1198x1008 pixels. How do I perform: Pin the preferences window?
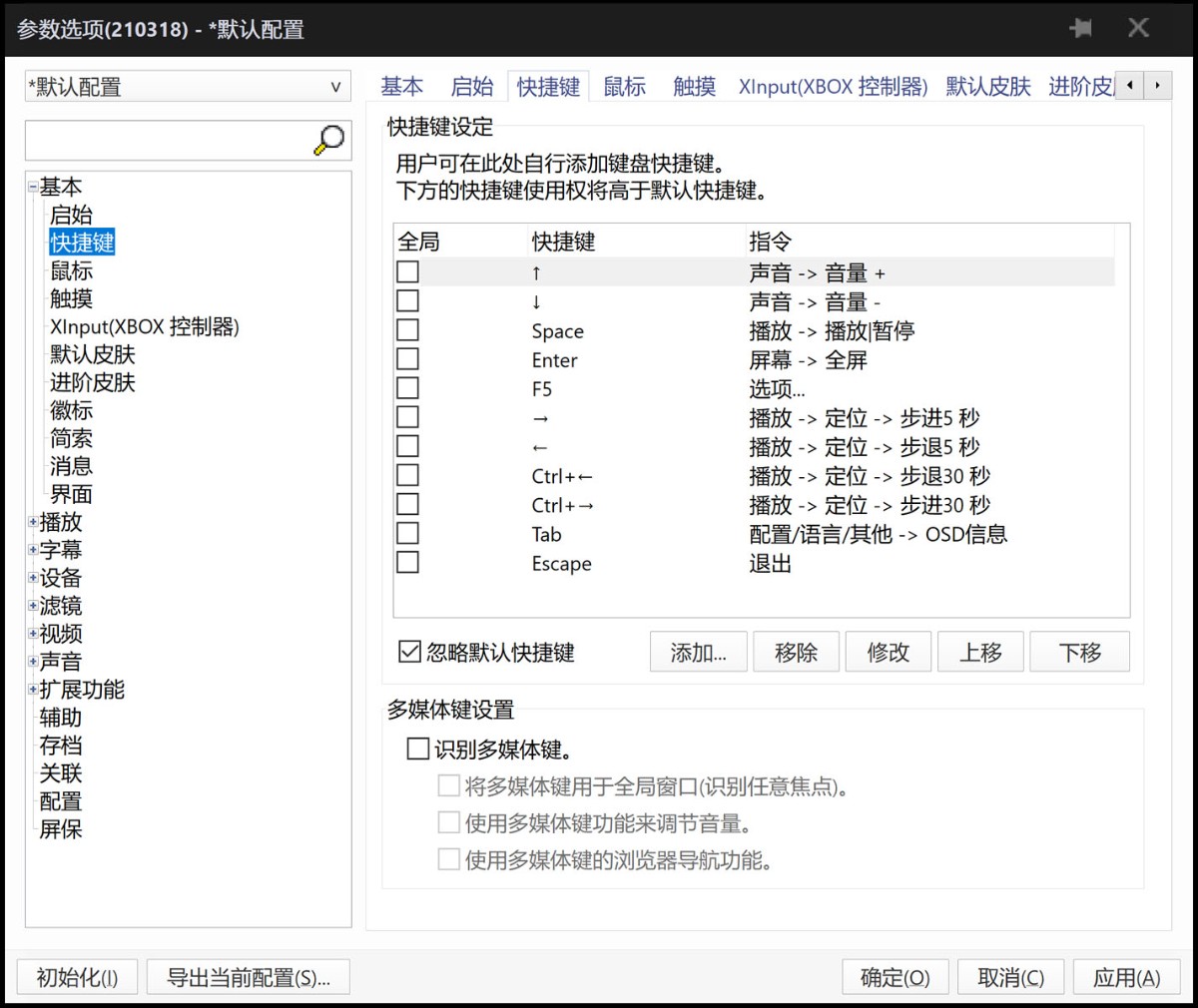coord(1080,28)
